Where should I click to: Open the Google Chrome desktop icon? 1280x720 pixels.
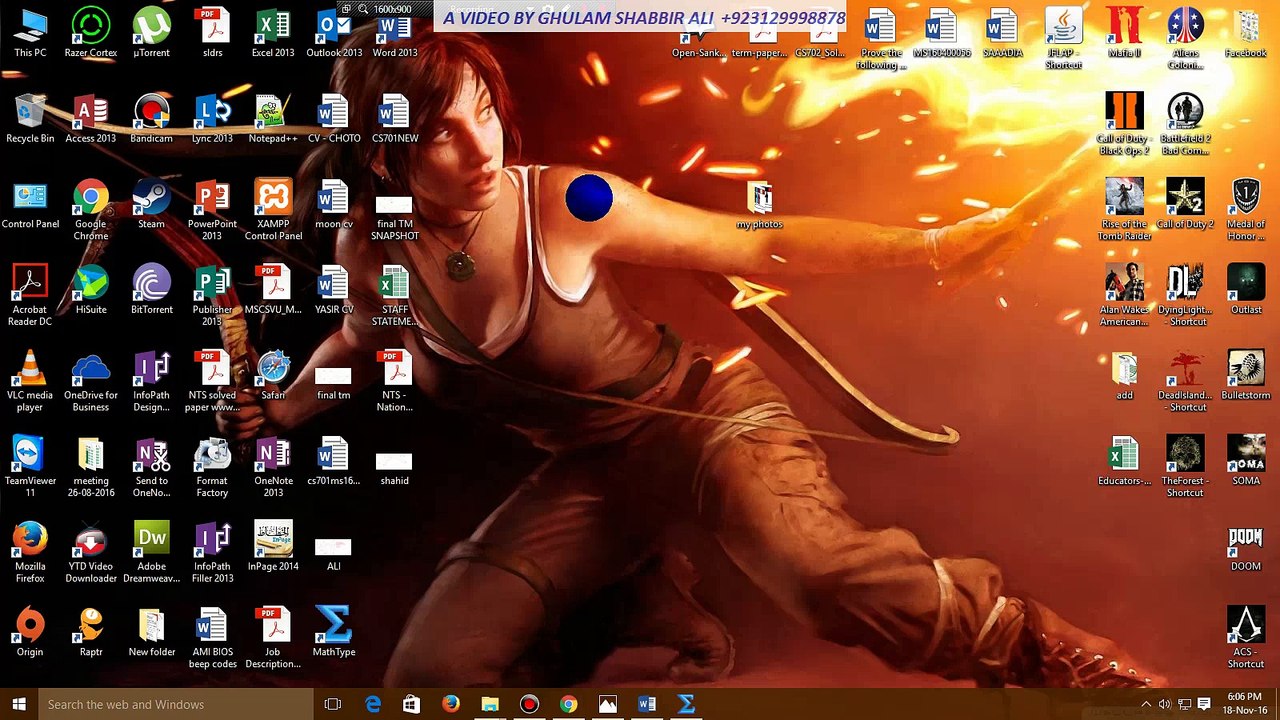[x=90, y=199]
